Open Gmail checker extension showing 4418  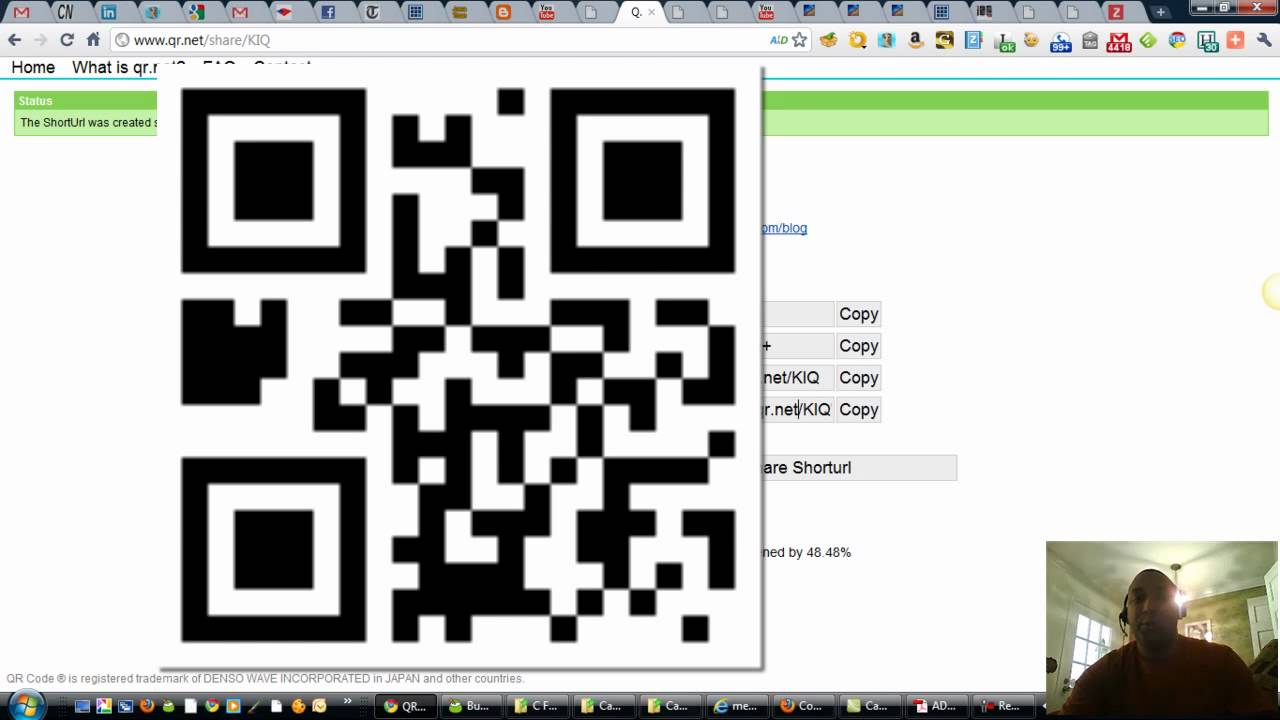pyautogui.click(x=1119, y=41)
